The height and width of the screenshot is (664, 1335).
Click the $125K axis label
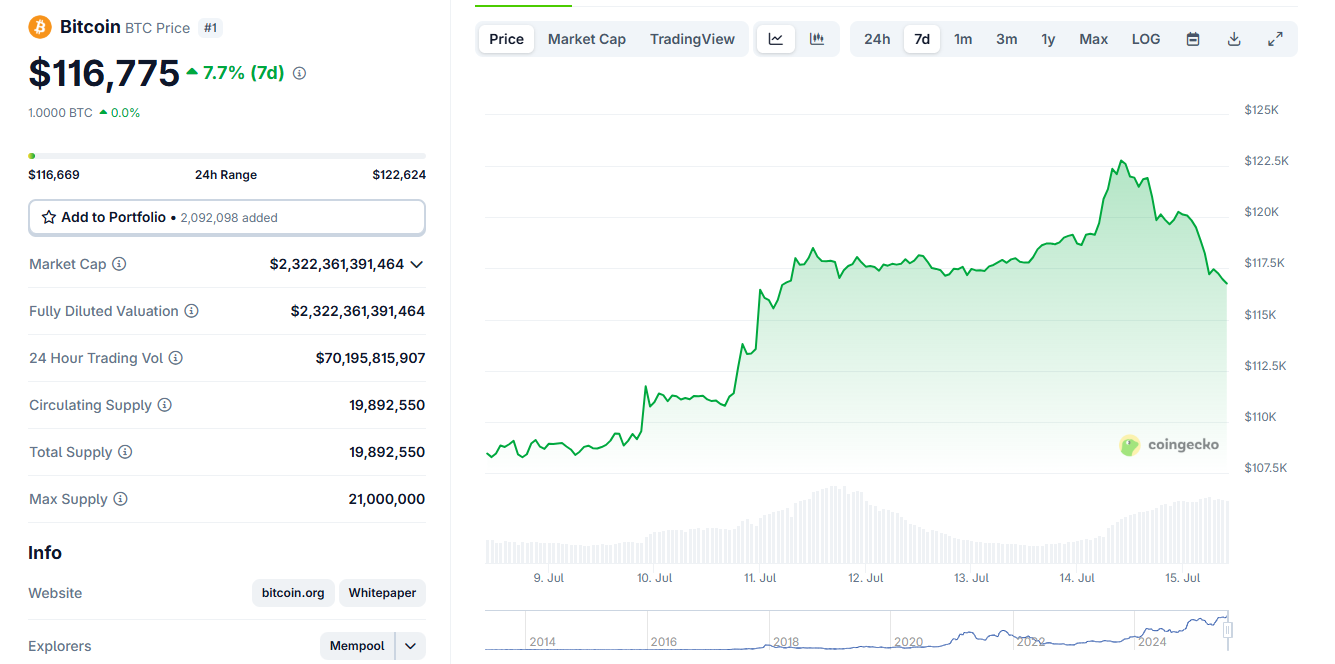(1261, 110)
